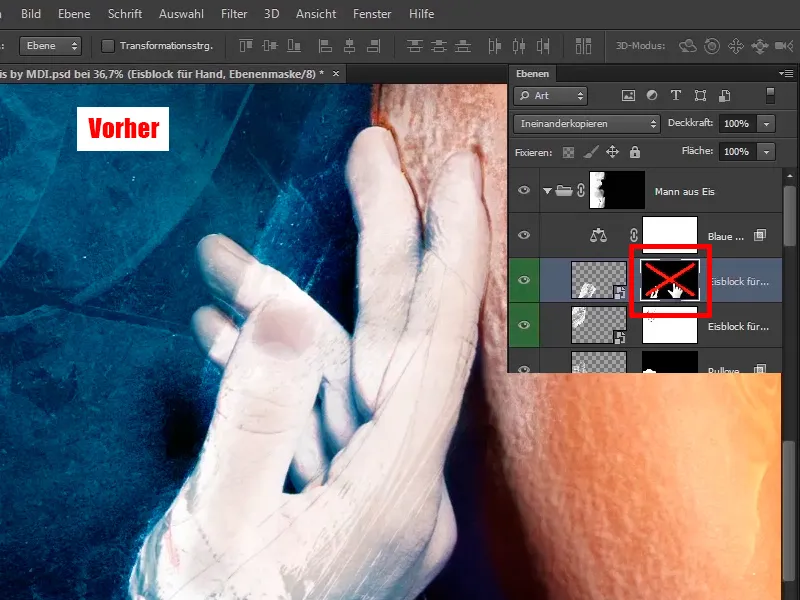Select the 3D slide mode icon
Viewport: 800px width, 600px height.
(x=760, y=46)
